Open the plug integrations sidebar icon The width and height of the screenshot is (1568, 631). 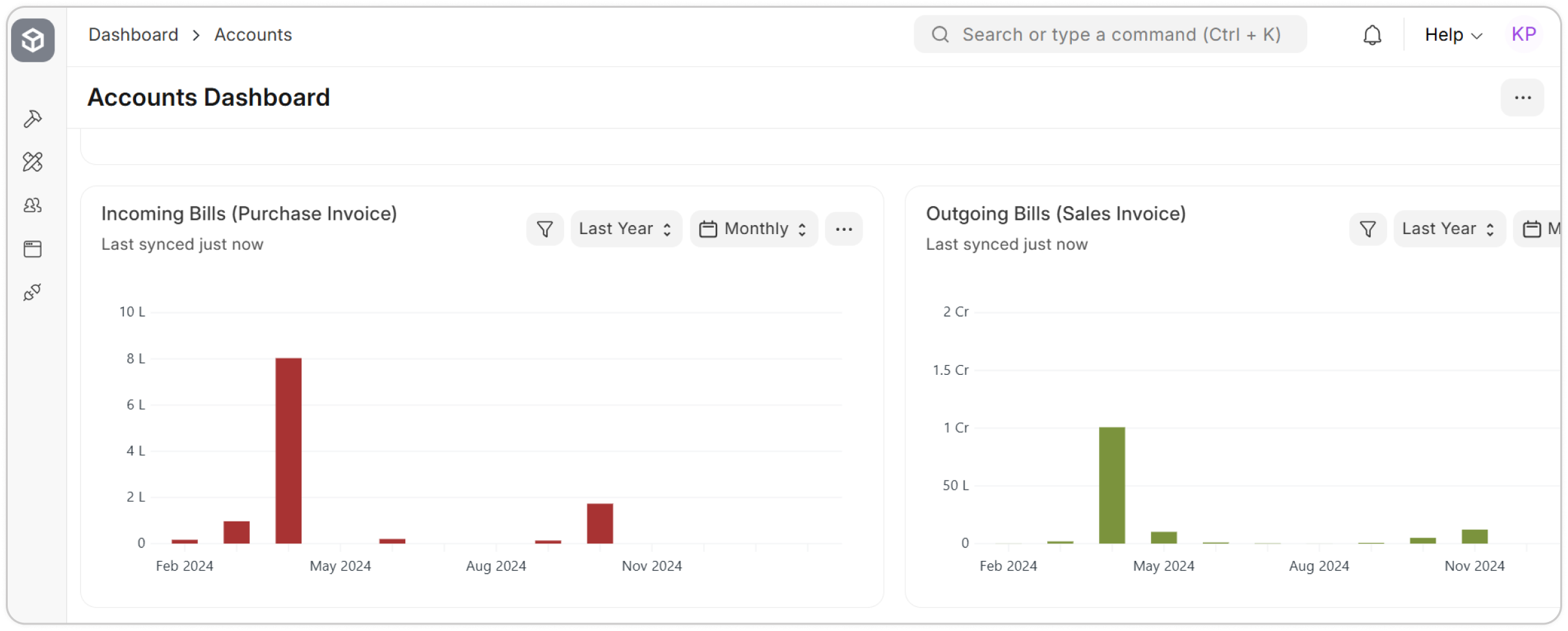(x=32, y=292)
